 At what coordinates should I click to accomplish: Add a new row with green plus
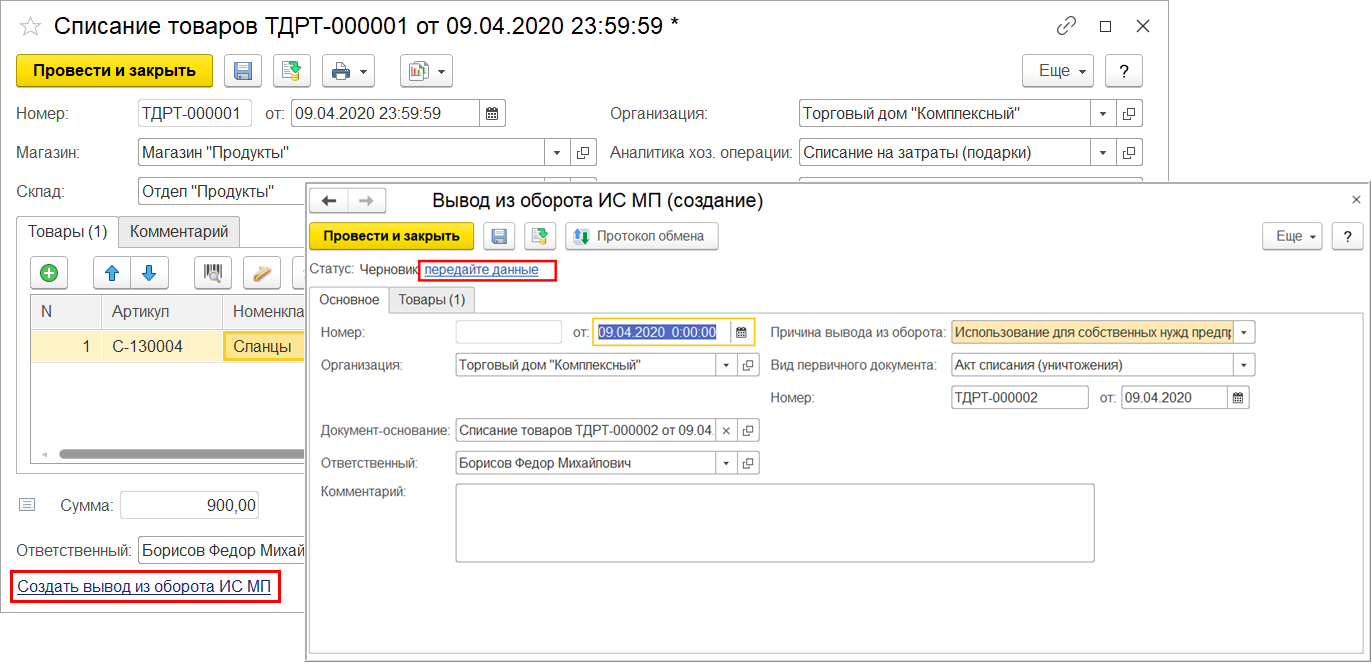coord(48,271)
